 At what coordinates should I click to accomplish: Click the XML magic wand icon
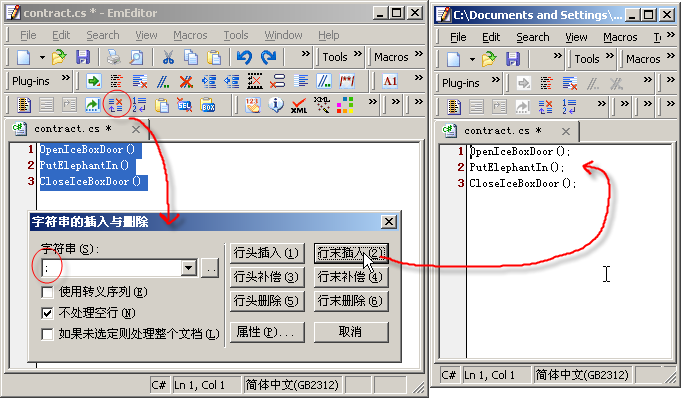pyautogui.click(x=322, y=105)
